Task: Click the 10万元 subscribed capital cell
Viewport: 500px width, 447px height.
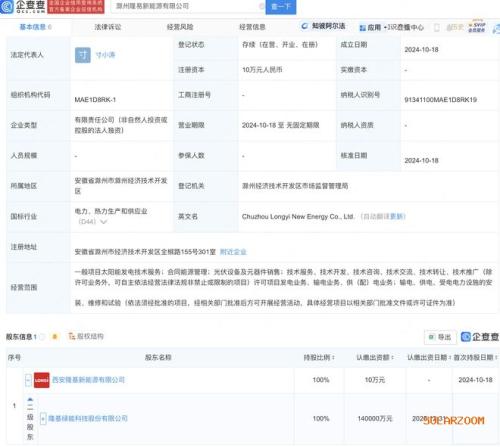Action: (x=375, y=380)
